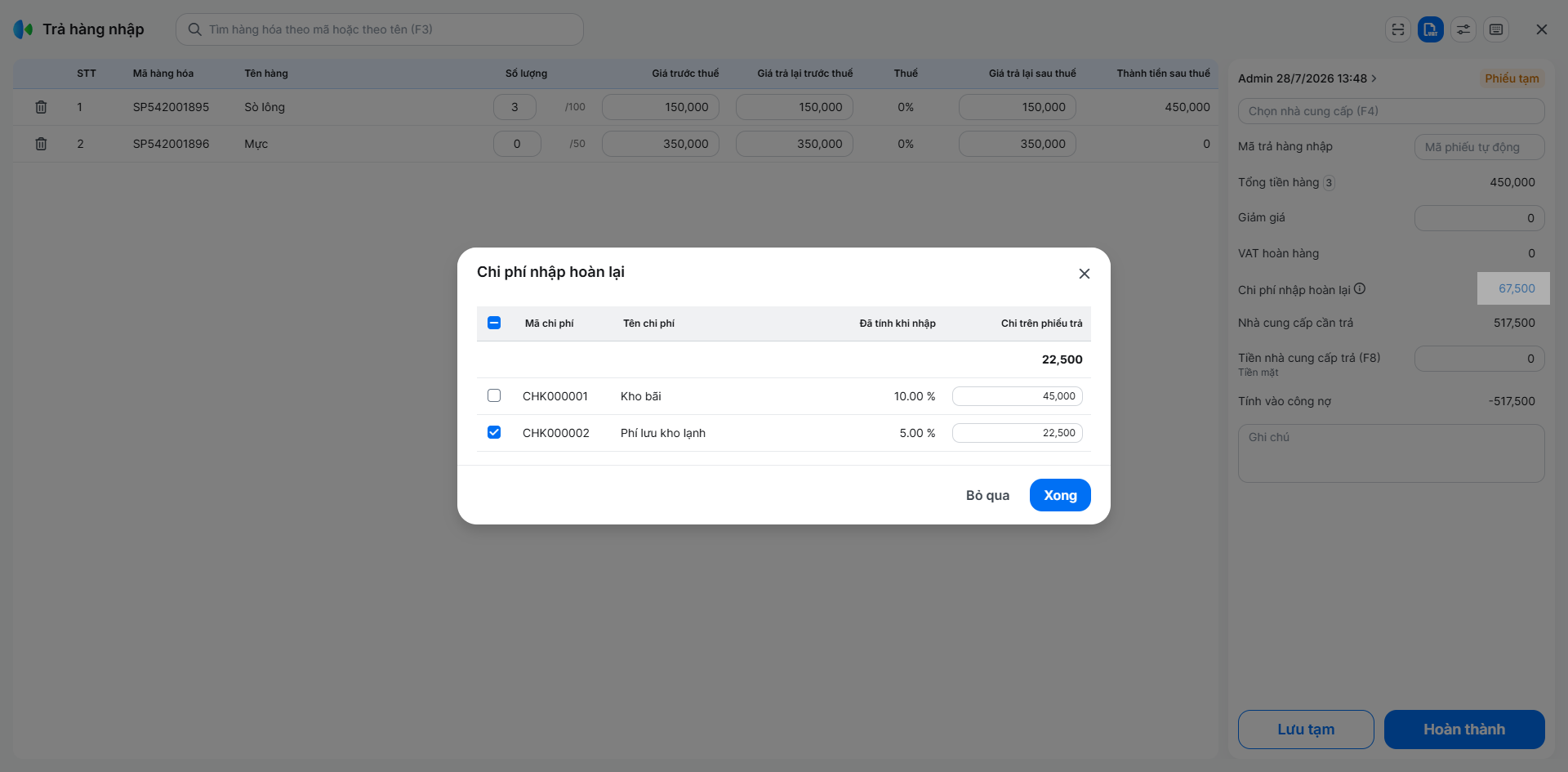Open the display settings sliders icon
This screenshot has width=1568, height=772.
1463,29
